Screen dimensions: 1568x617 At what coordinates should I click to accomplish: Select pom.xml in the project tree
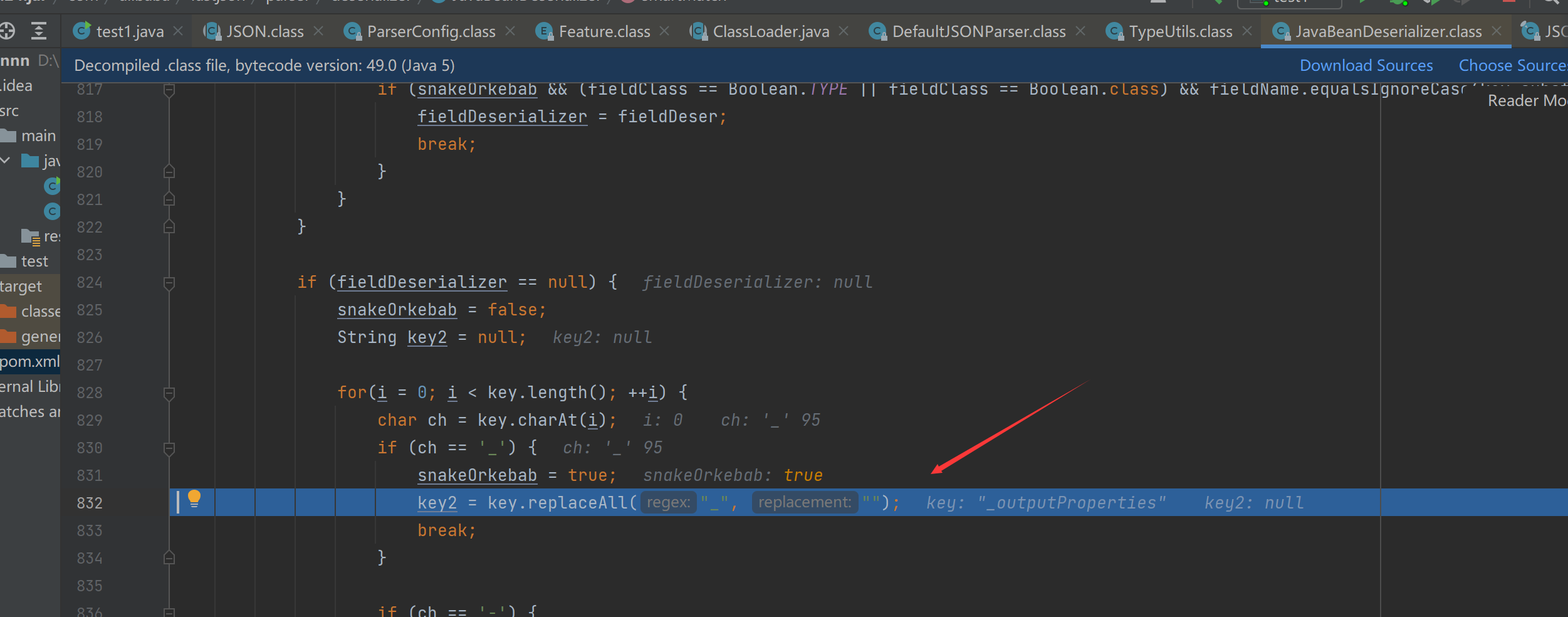coord(30,362)
